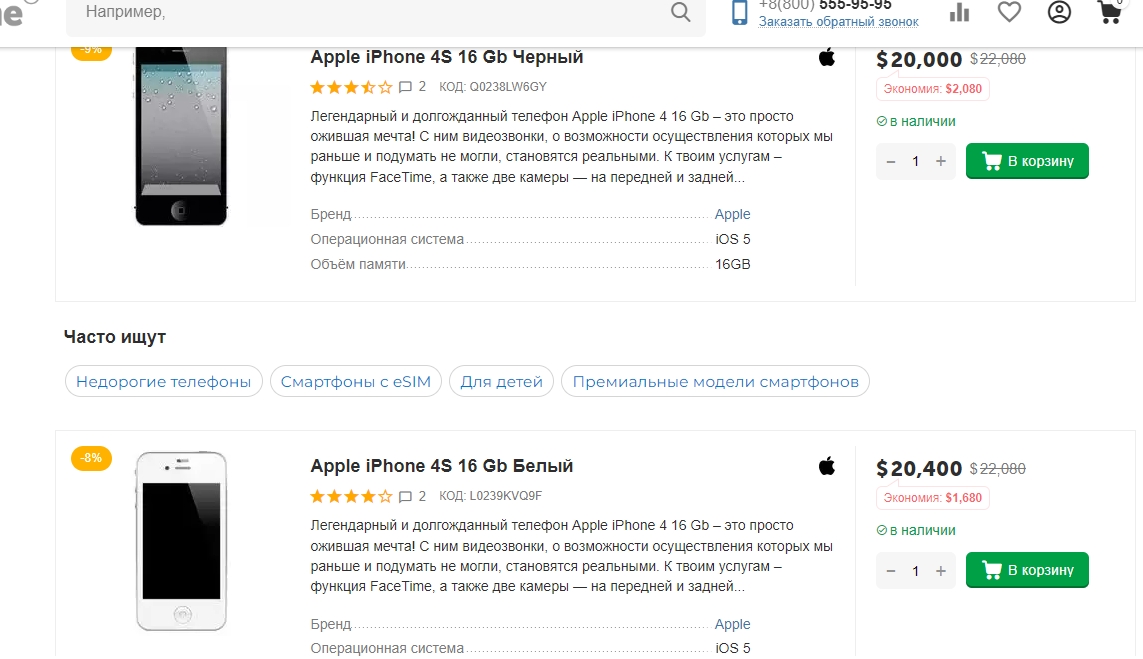Click the search input field
This screenshot has height=659, width=1143.
pos(370,12)
